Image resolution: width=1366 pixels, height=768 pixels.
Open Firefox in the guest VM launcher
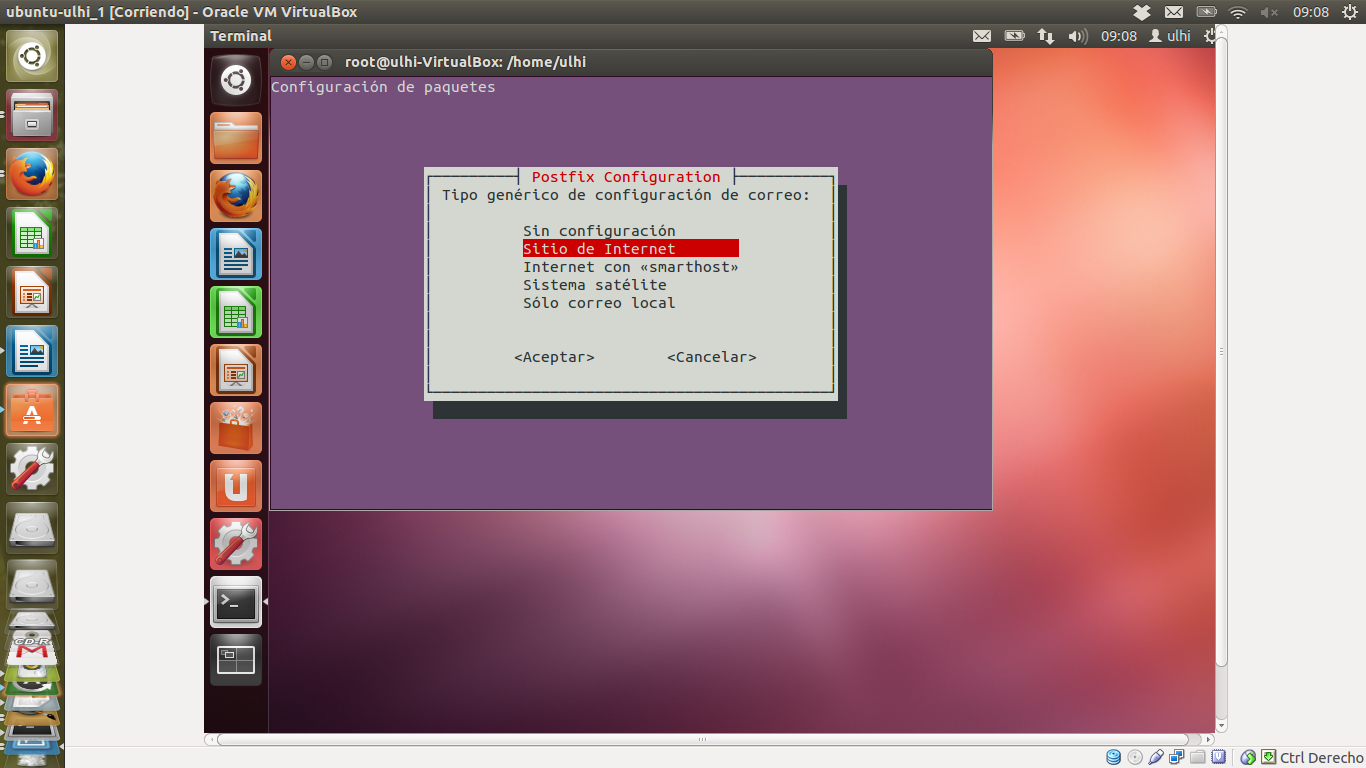(236, 196)
